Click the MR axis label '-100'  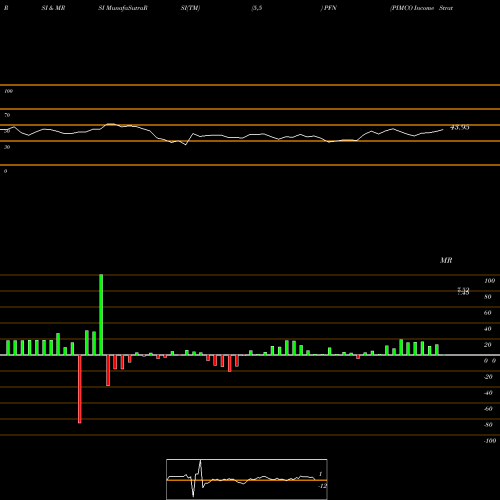pos(490,441)
